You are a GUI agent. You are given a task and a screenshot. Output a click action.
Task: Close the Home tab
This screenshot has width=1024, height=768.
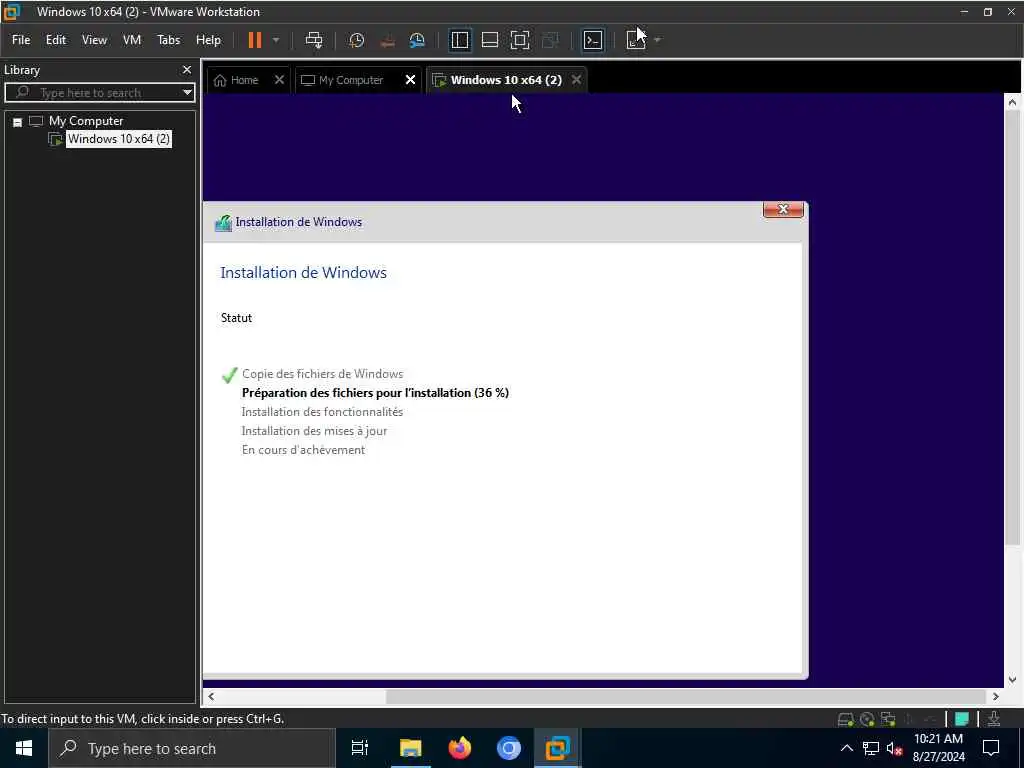coord(279,80)
